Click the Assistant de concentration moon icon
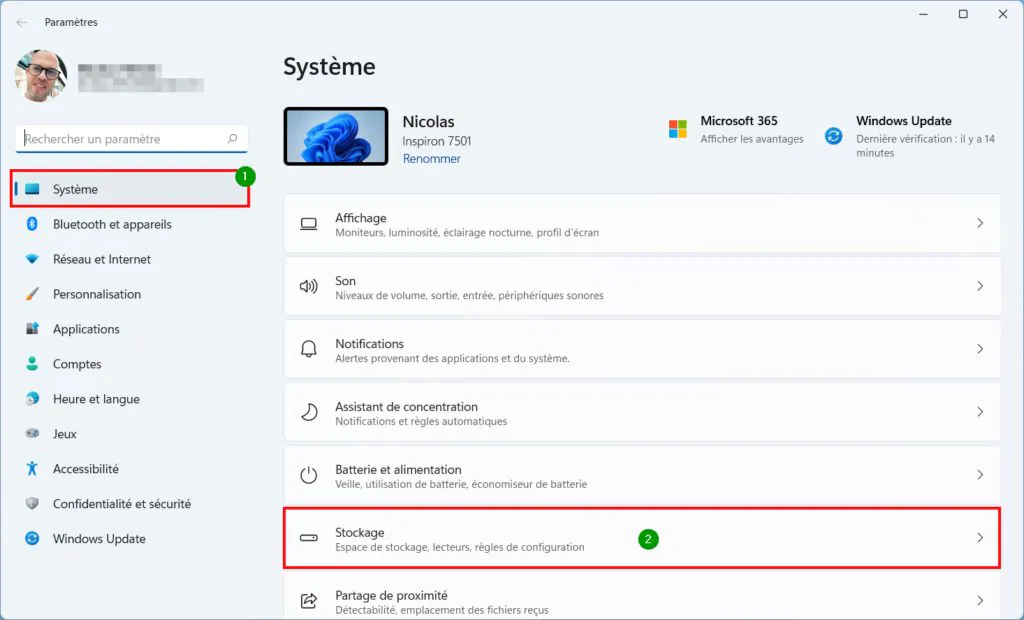 pos(309,412)
